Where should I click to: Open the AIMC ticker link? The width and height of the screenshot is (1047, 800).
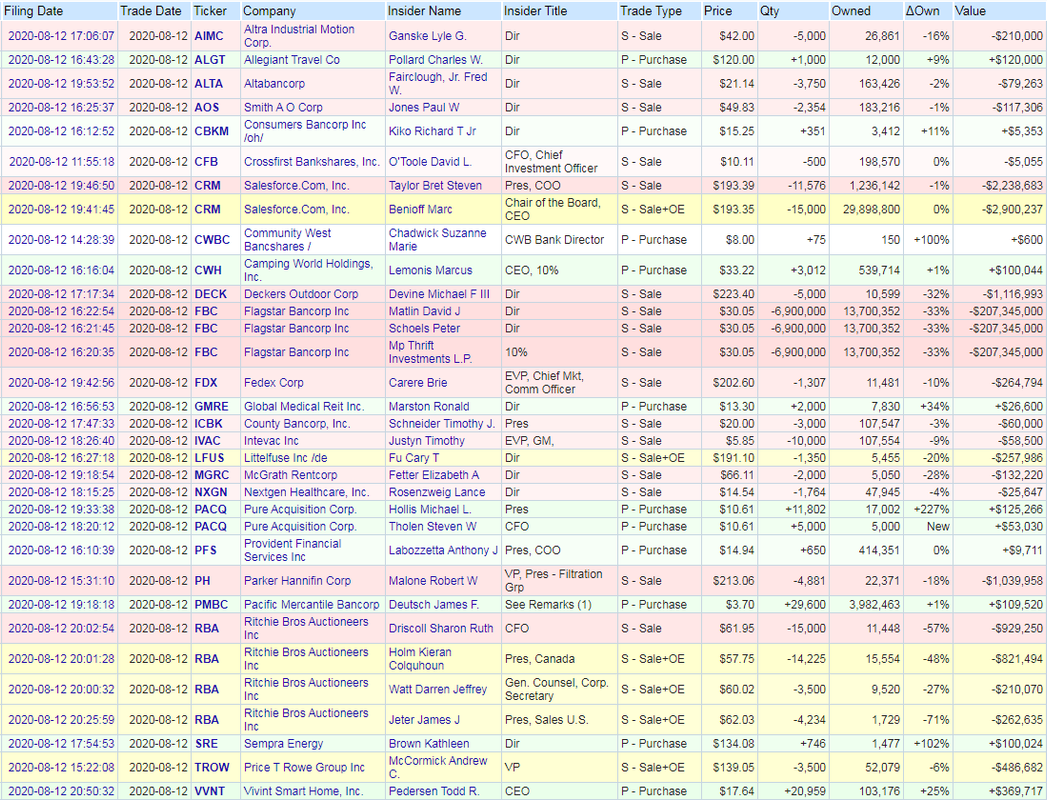click(x=209, y=36)
